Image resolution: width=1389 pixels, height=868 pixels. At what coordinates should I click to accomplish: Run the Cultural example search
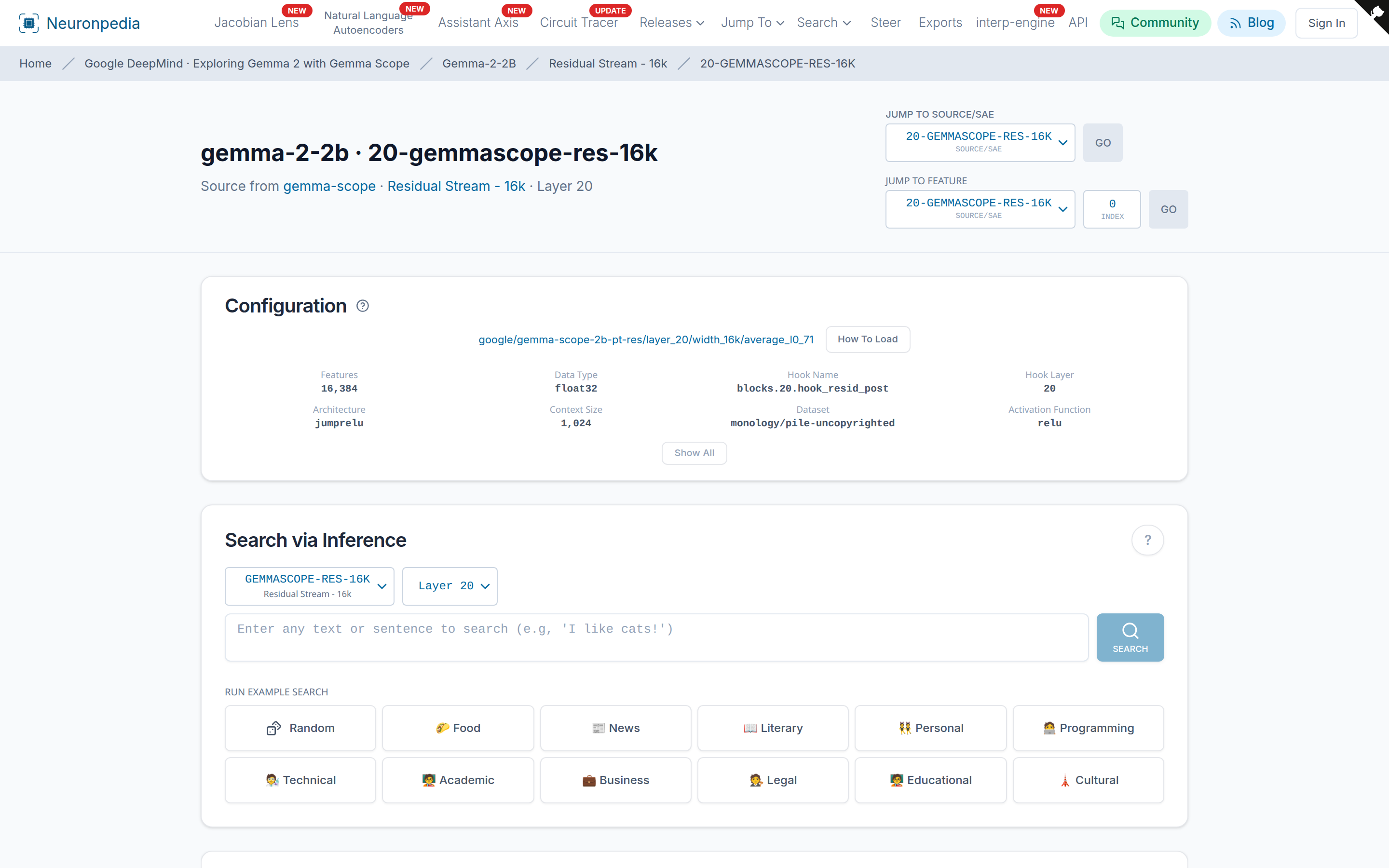[x=1088, y=780]
